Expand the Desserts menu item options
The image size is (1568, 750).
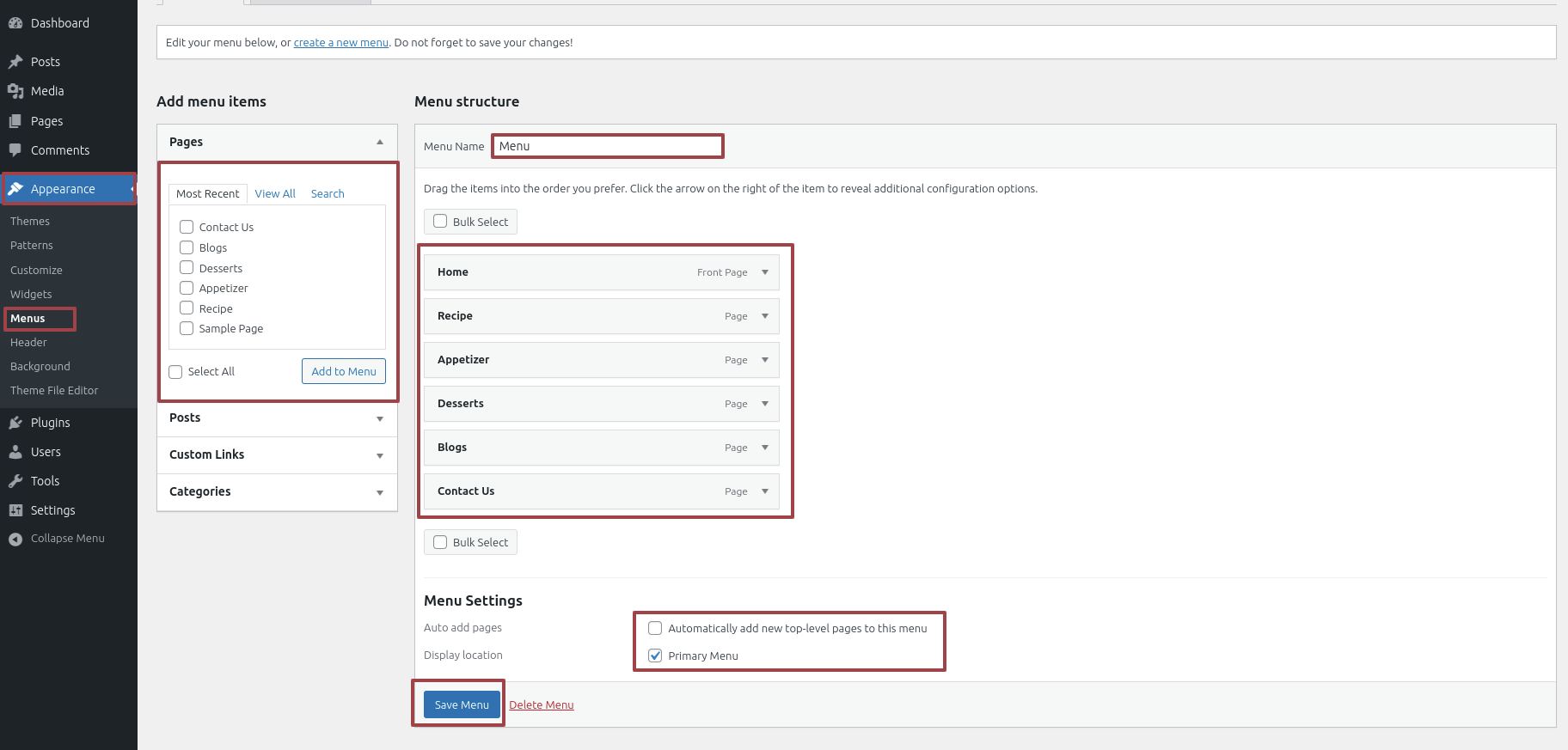[765, 404]
